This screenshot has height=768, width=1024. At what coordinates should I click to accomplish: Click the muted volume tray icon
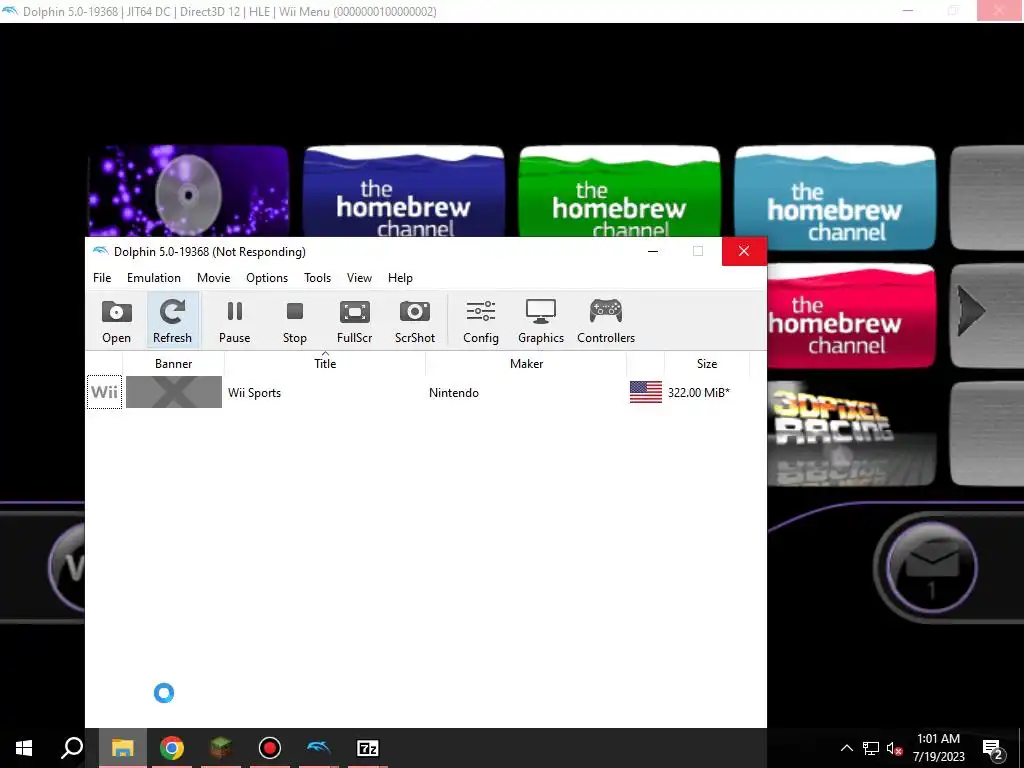(894, 748)
